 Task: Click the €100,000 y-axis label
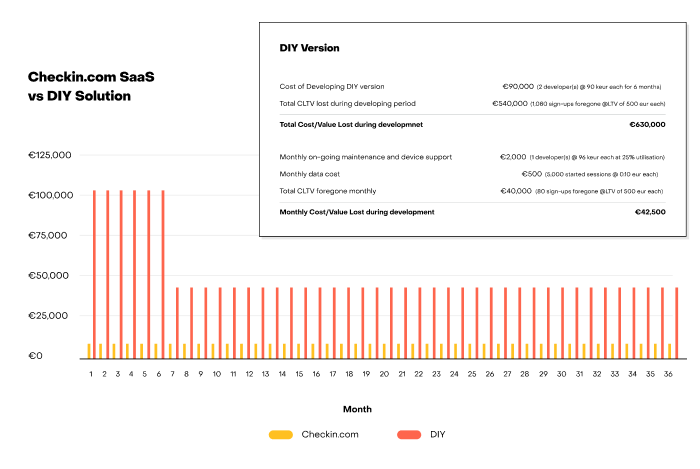(50, 195)
